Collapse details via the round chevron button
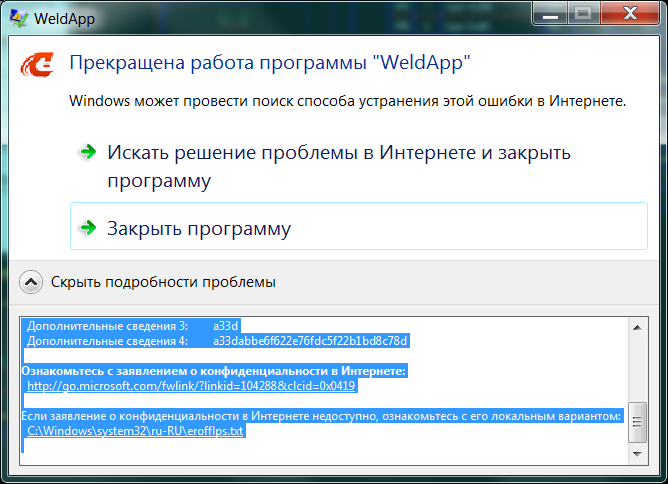 click(31, 282)
